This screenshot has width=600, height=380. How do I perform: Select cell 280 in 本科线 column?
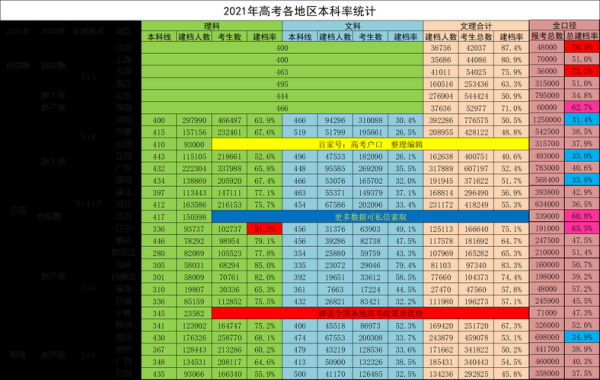[159, 253]
